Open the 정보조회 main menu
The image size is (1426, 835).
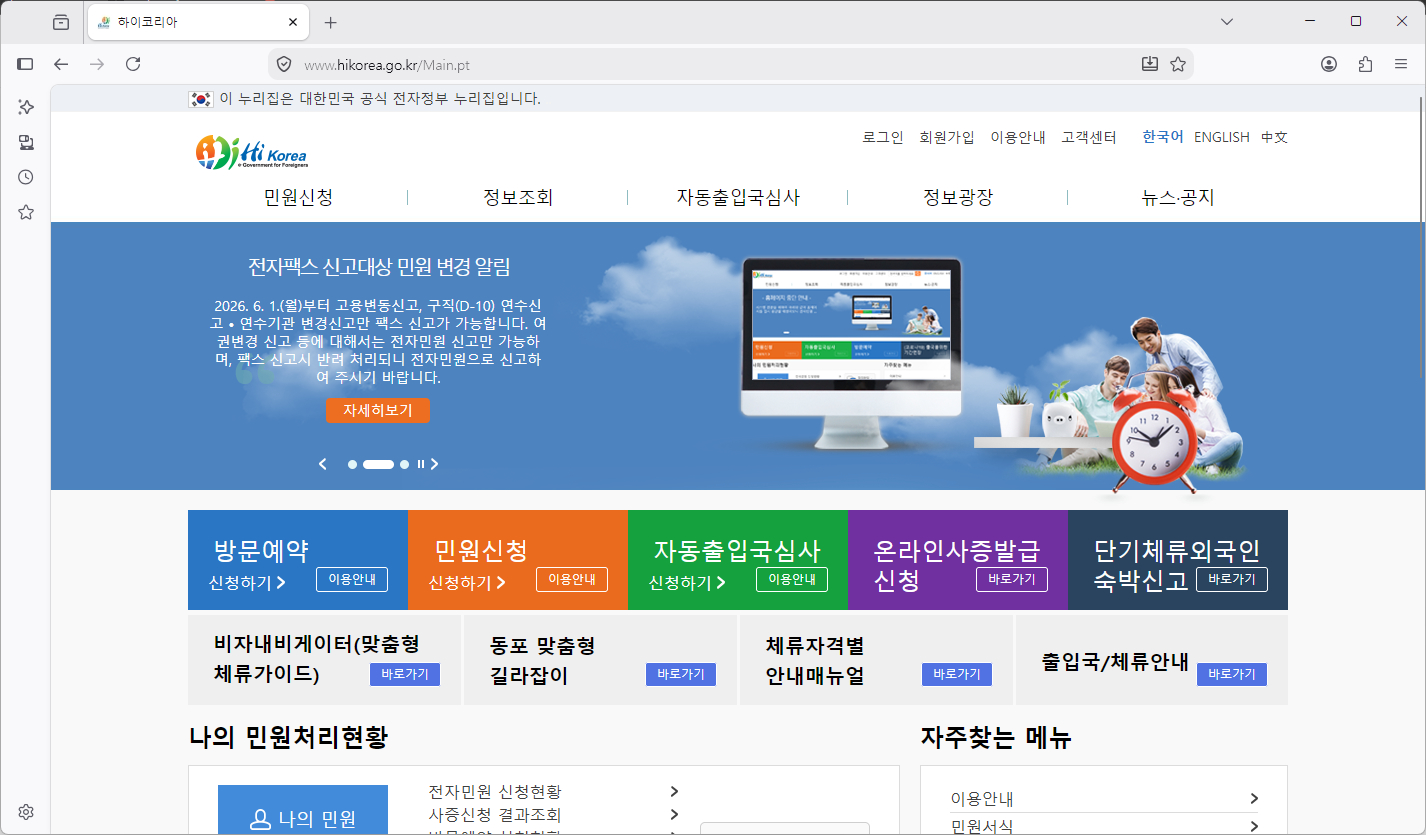(x=518, y=197)
